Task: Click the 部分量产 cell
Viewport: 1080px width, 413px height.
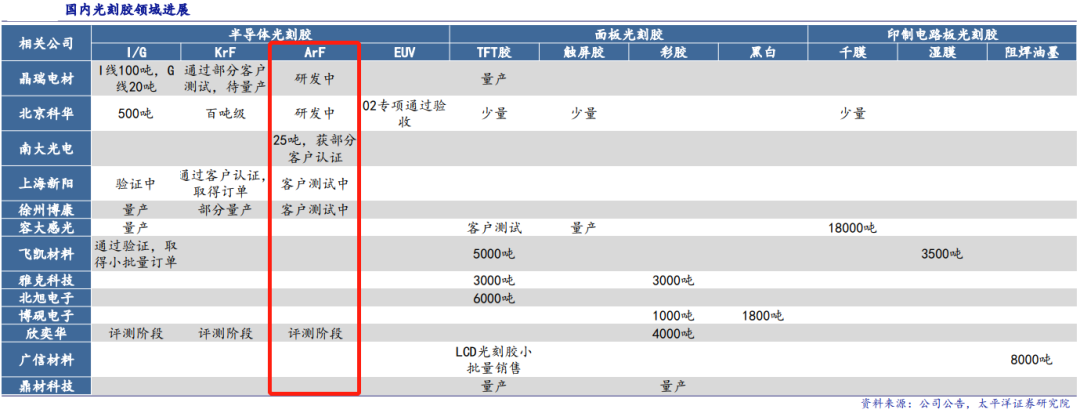Action: (225, 210)
